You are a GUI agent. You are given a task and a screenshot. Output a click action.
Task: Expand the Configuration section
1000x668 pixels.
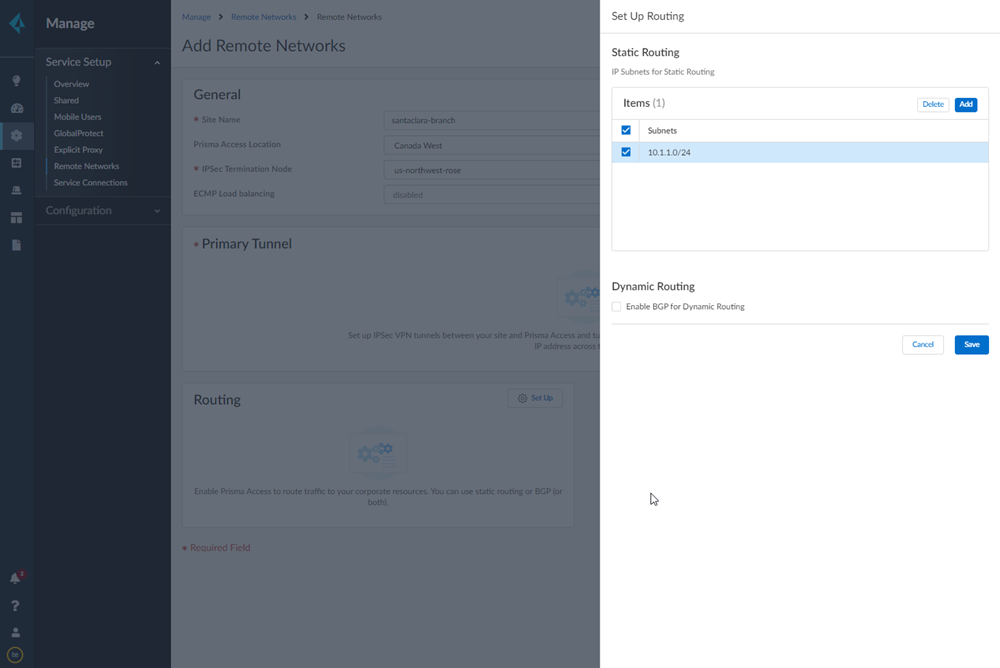point(157,211)
